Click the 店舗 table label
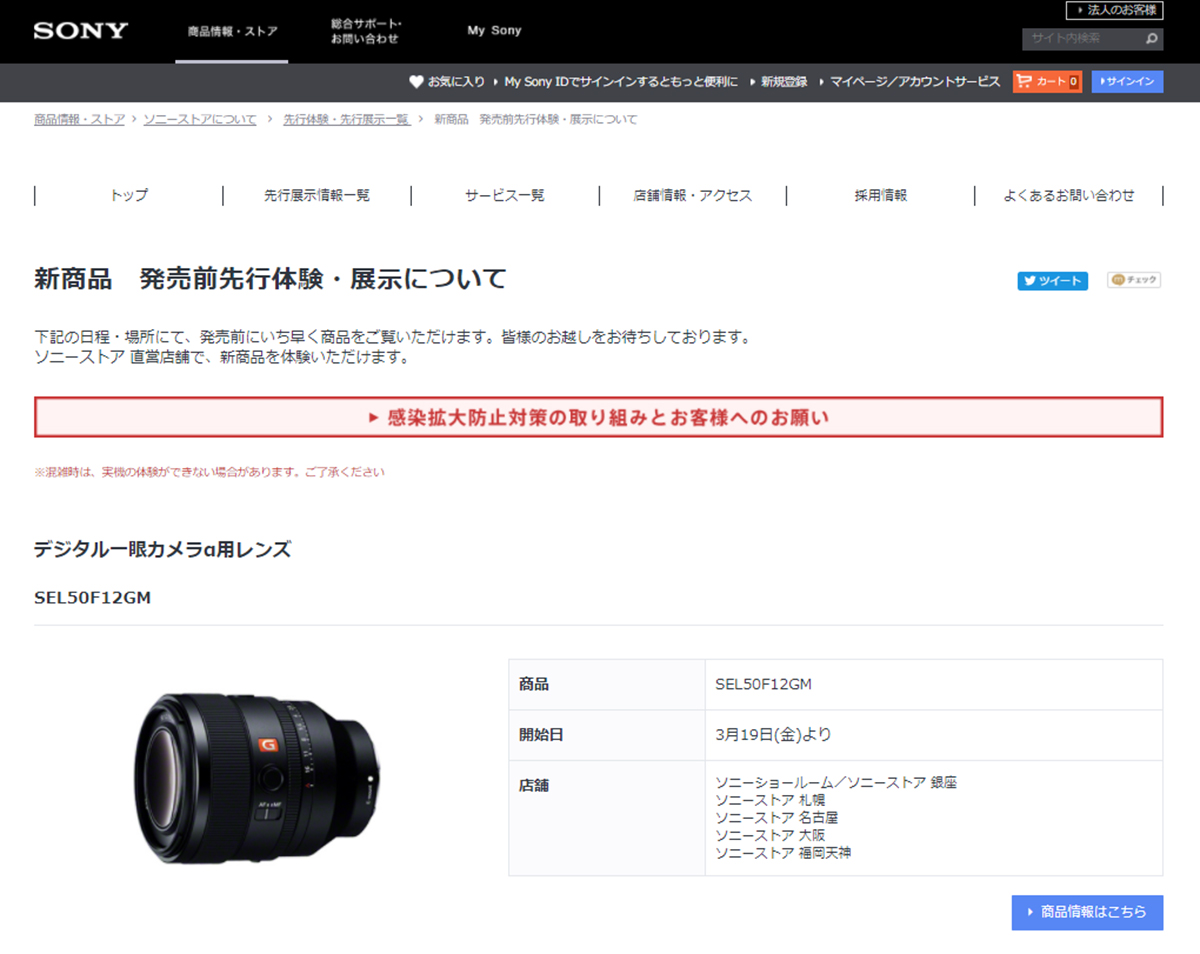 534,785
